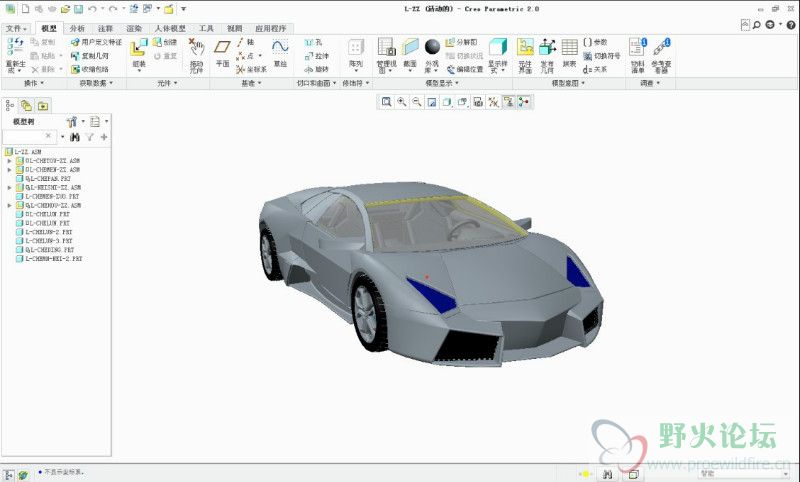Switch to the 渲染 render tab
Image resolution: width=800 pixels, height=482 pixels.
134,29
